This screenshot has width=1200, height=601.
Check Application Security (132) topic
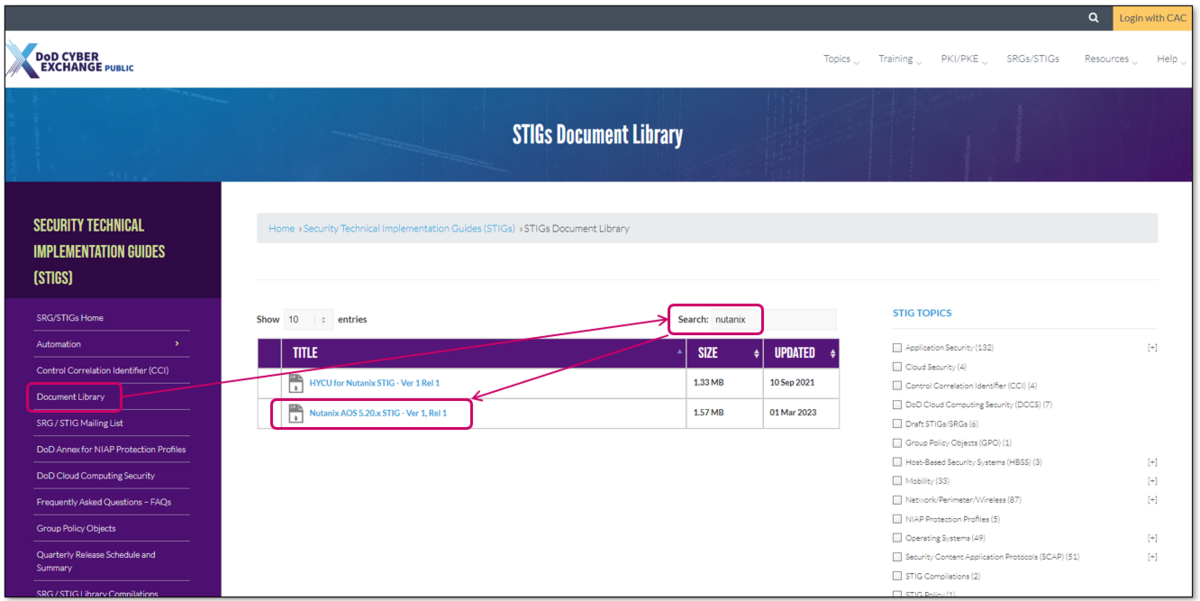[897, 348]
